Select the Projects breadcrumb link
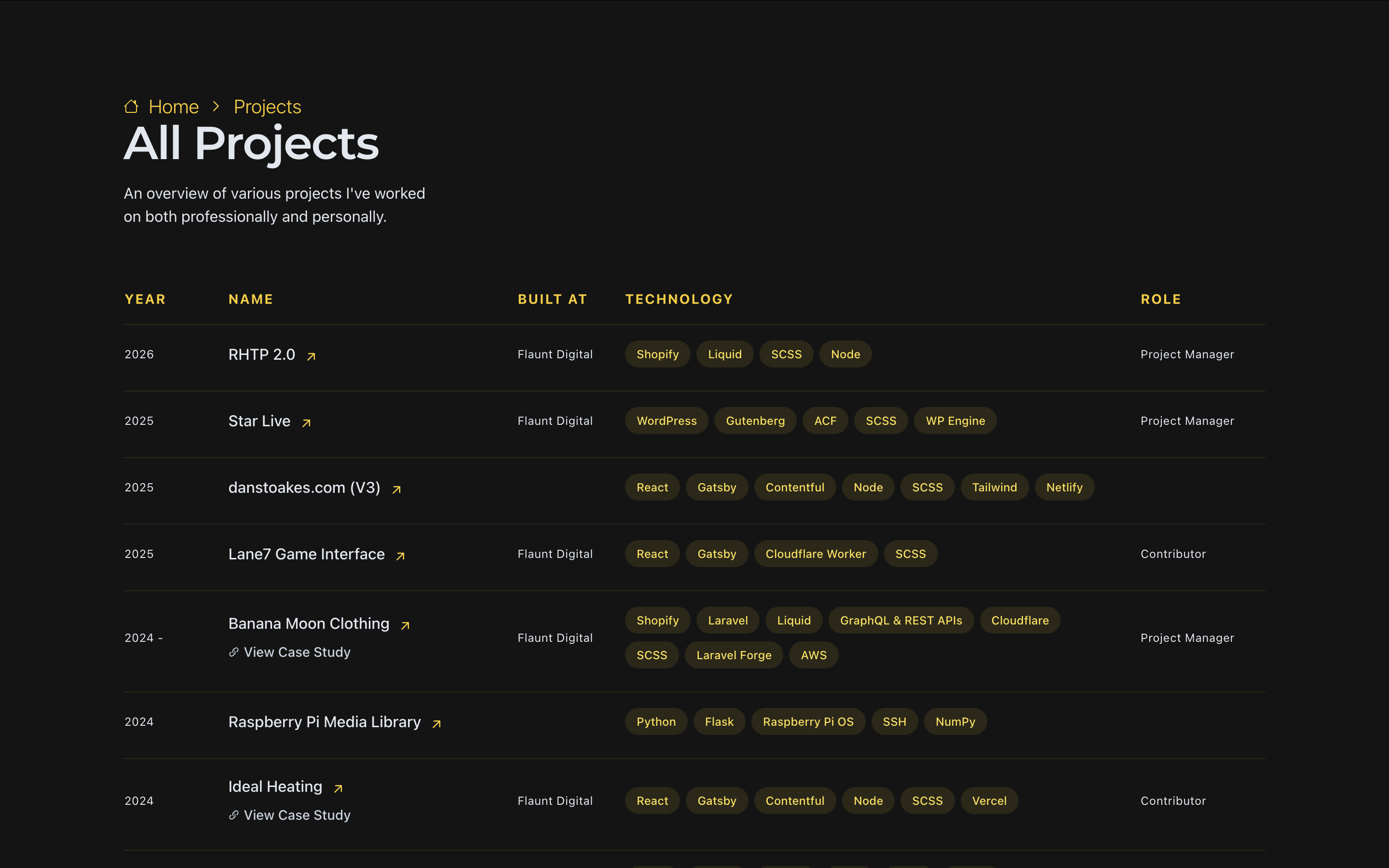 click(x=268, y=107)
